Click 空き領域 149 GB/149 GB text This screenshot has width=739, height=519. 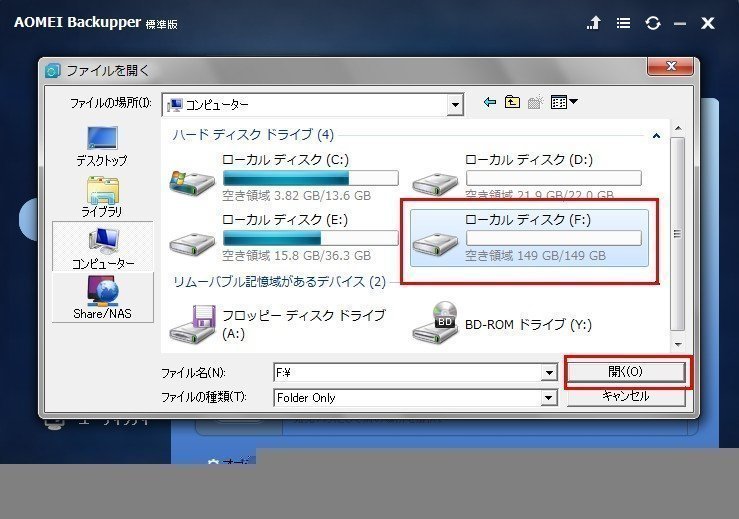coord(535,256)
